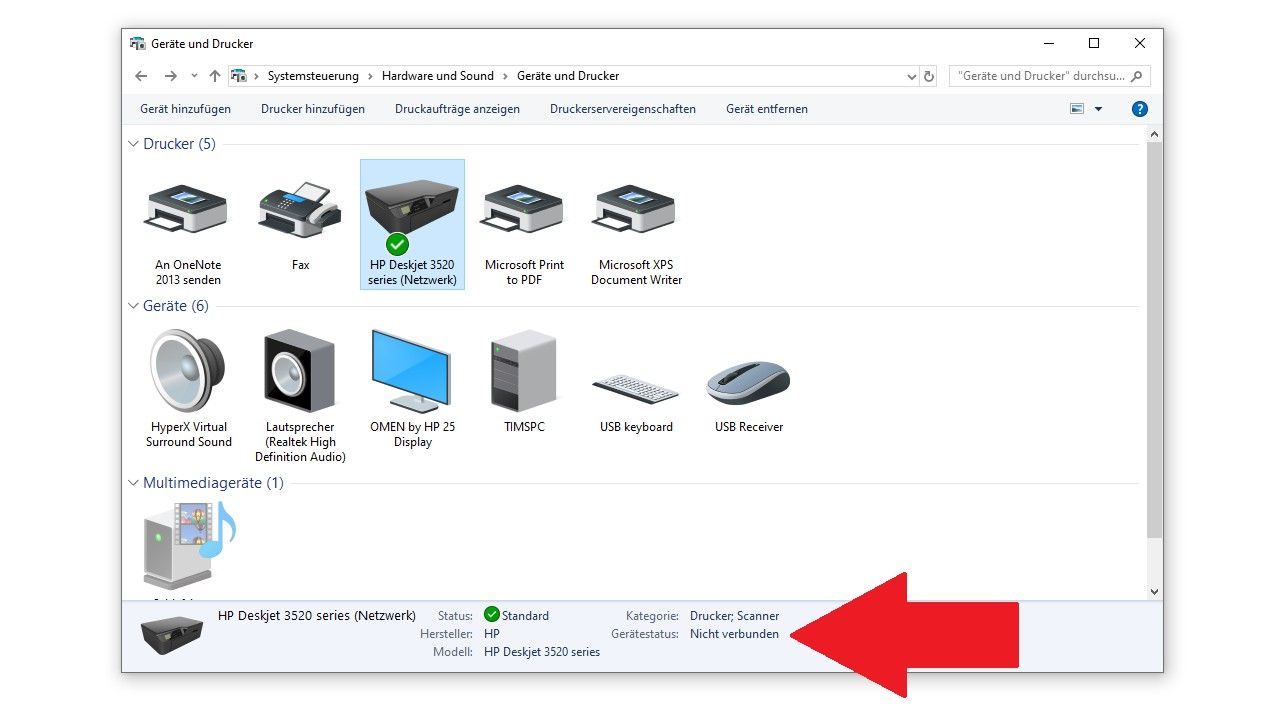Select OMEN by HP 25 Display

click(x=412, y=388)
